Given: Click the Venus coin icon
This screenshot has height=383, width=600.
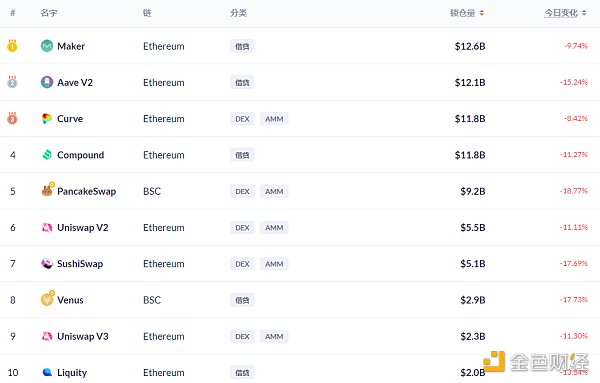Looking at the screenshot, I should pyautogui.click(x=47, y=298).
